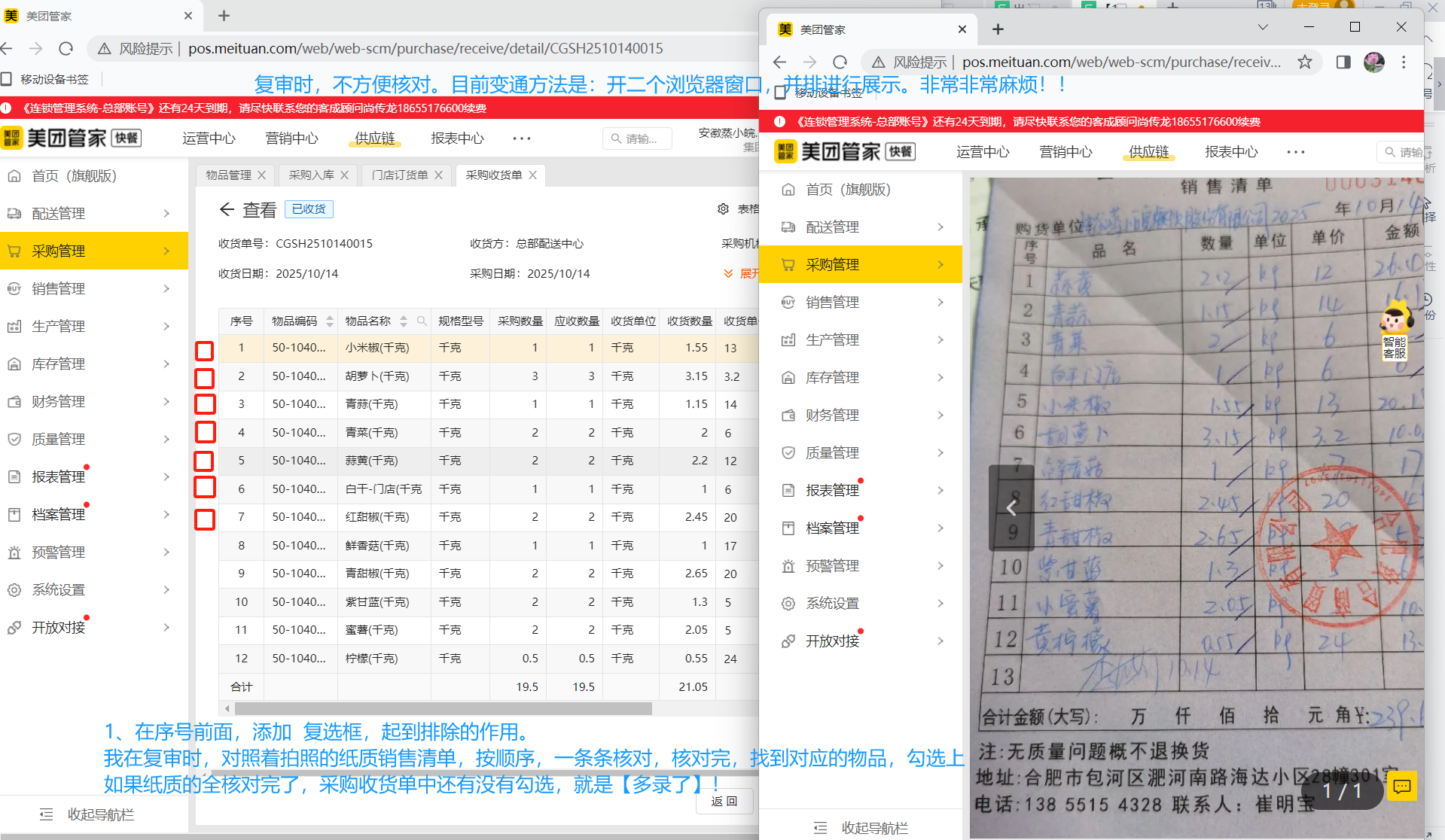
Task: Check the 移动设备书签 checkbox
Action: 8,78
